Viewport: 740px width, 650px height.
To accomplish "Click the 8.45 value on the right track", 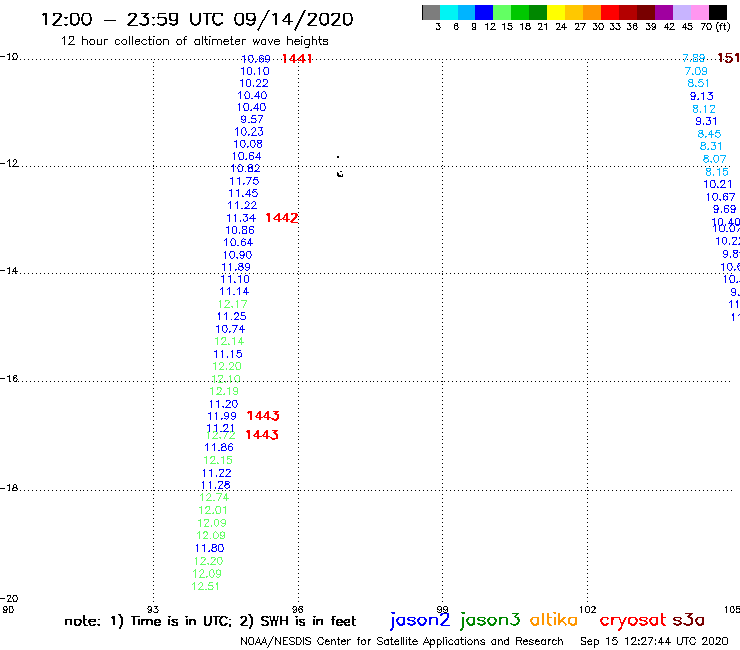I will (709, 134).
